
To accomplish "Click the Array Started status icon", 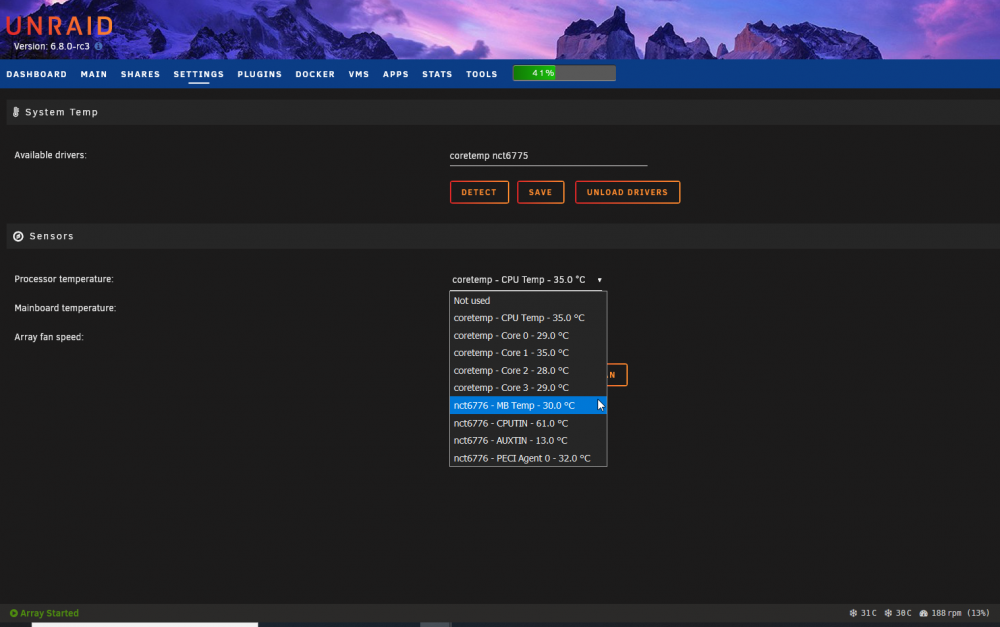I will pos(13,613).
